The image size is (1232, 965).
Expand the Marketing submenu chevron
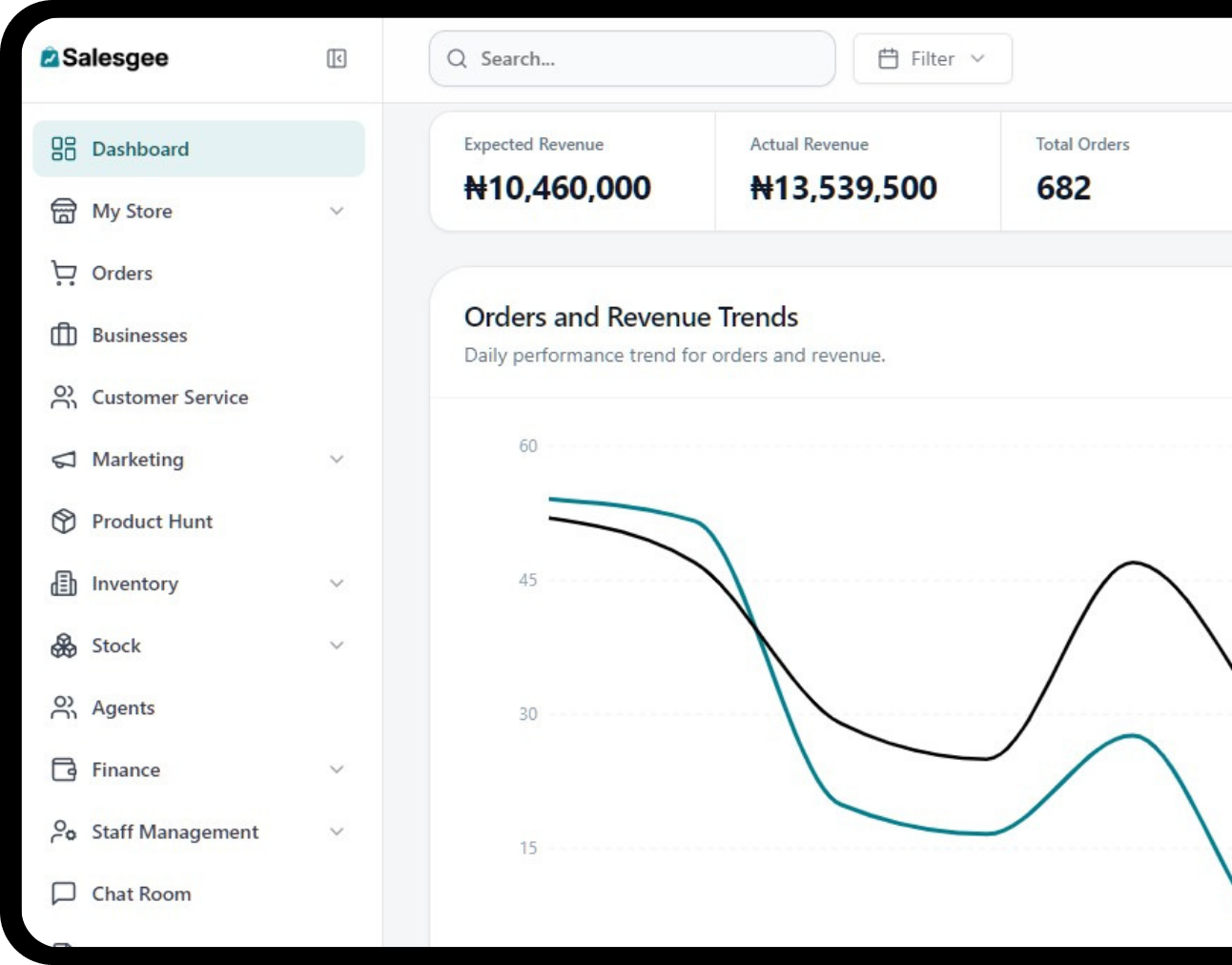pyautogui.click(x=337, y=460)
